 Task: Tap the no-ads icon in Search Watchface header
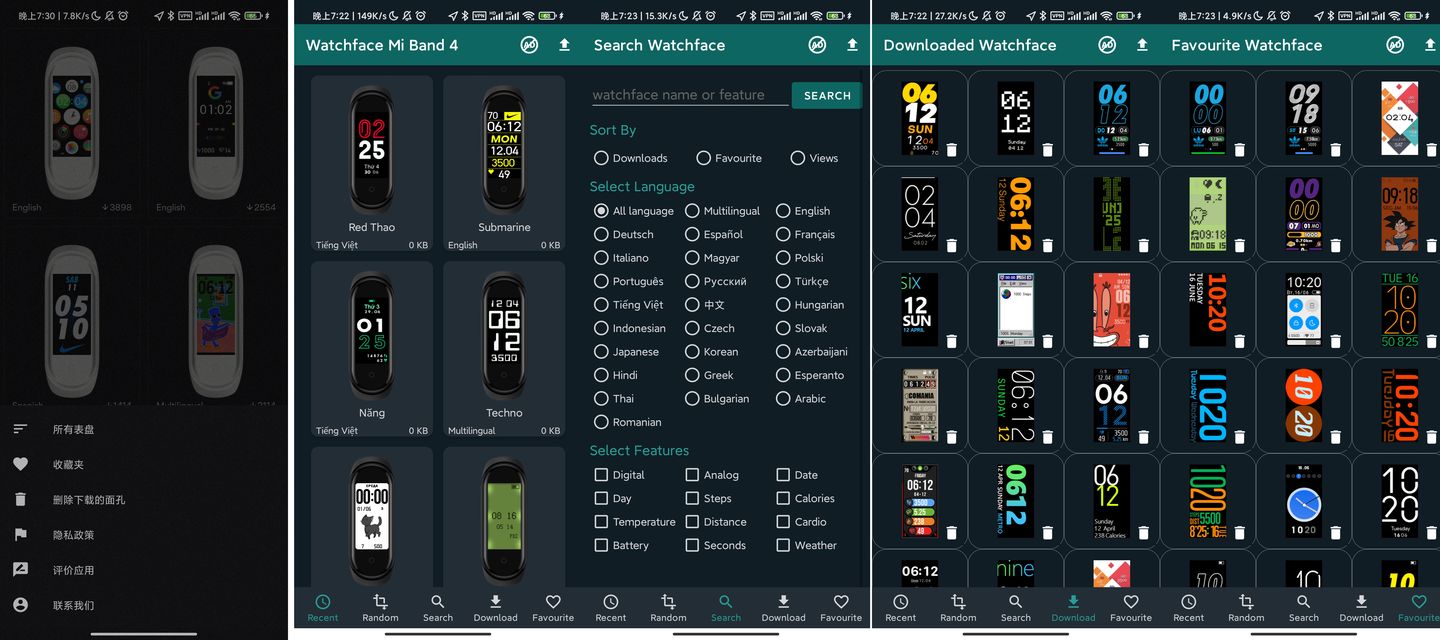click(x=817, y=45)
